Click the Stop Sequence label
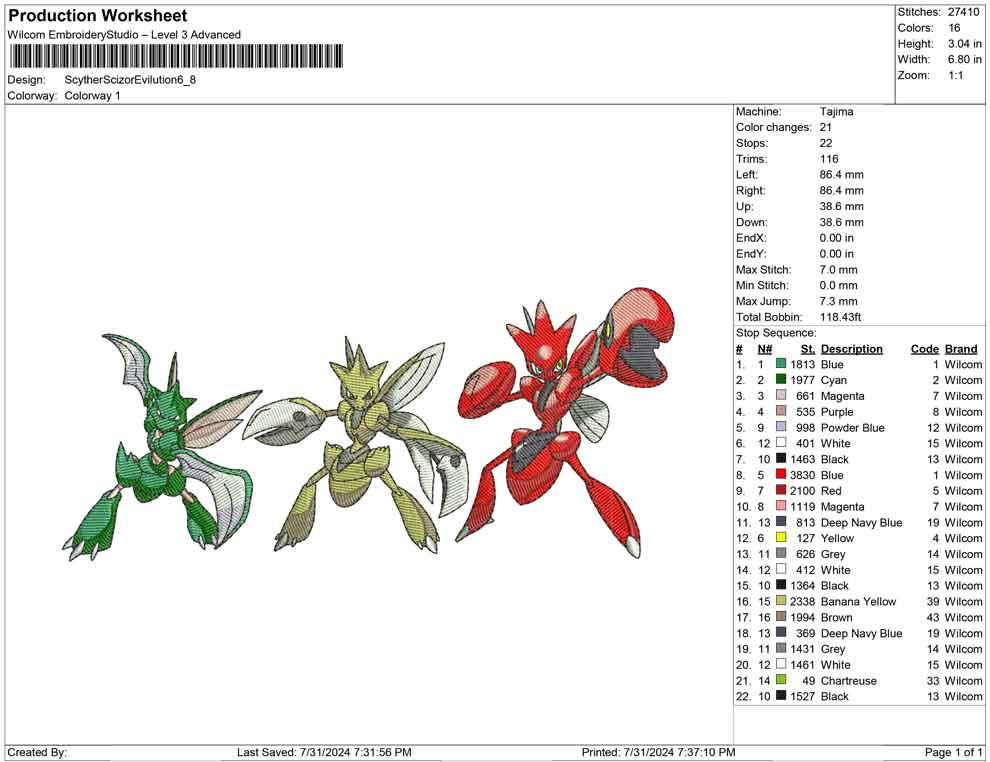The width and height of the screenshot is (990, 762). pyautogui.click(x=776, y=333)
